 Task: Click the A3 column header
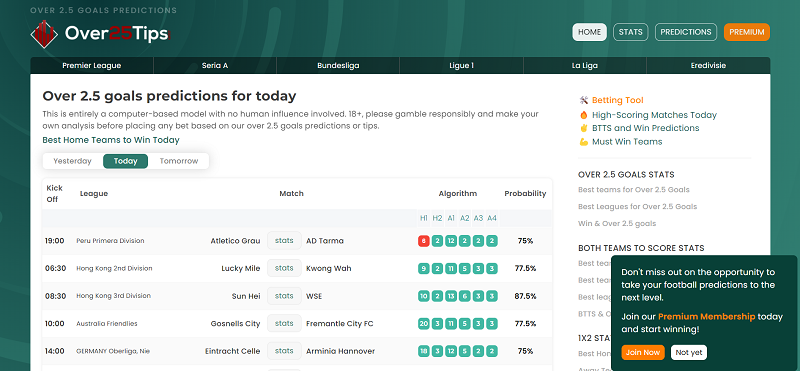478,218
